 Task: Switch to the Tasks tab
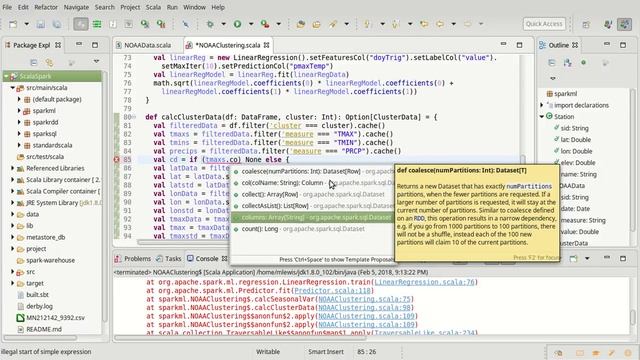pyautogui.click(x=169, y=258)
